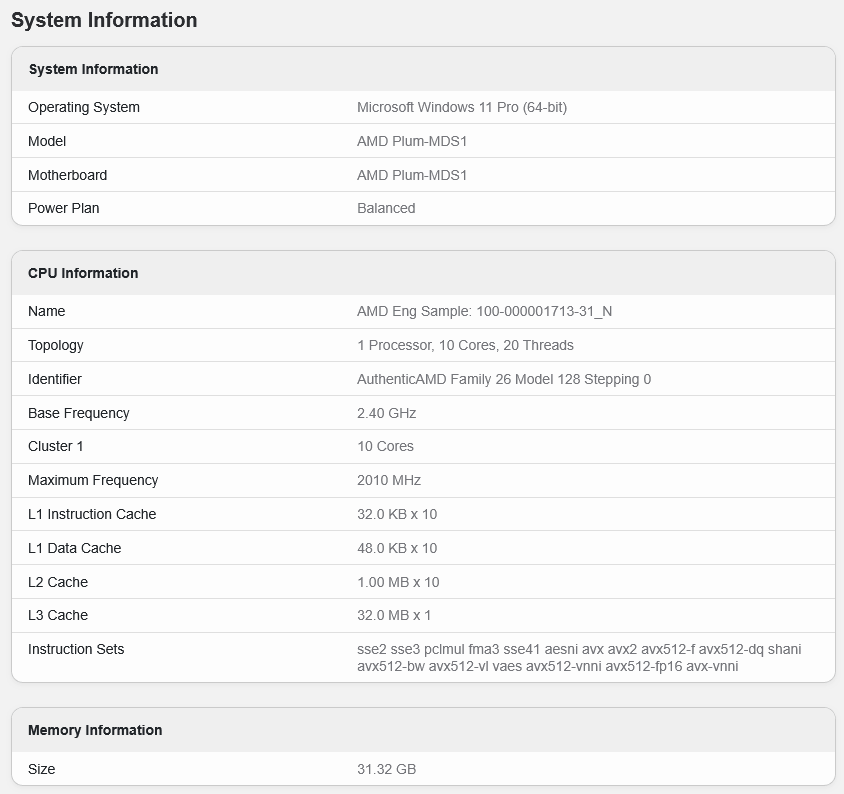Click the Cluster 1 row
The image size is (844, 794).
click(56, 446)
